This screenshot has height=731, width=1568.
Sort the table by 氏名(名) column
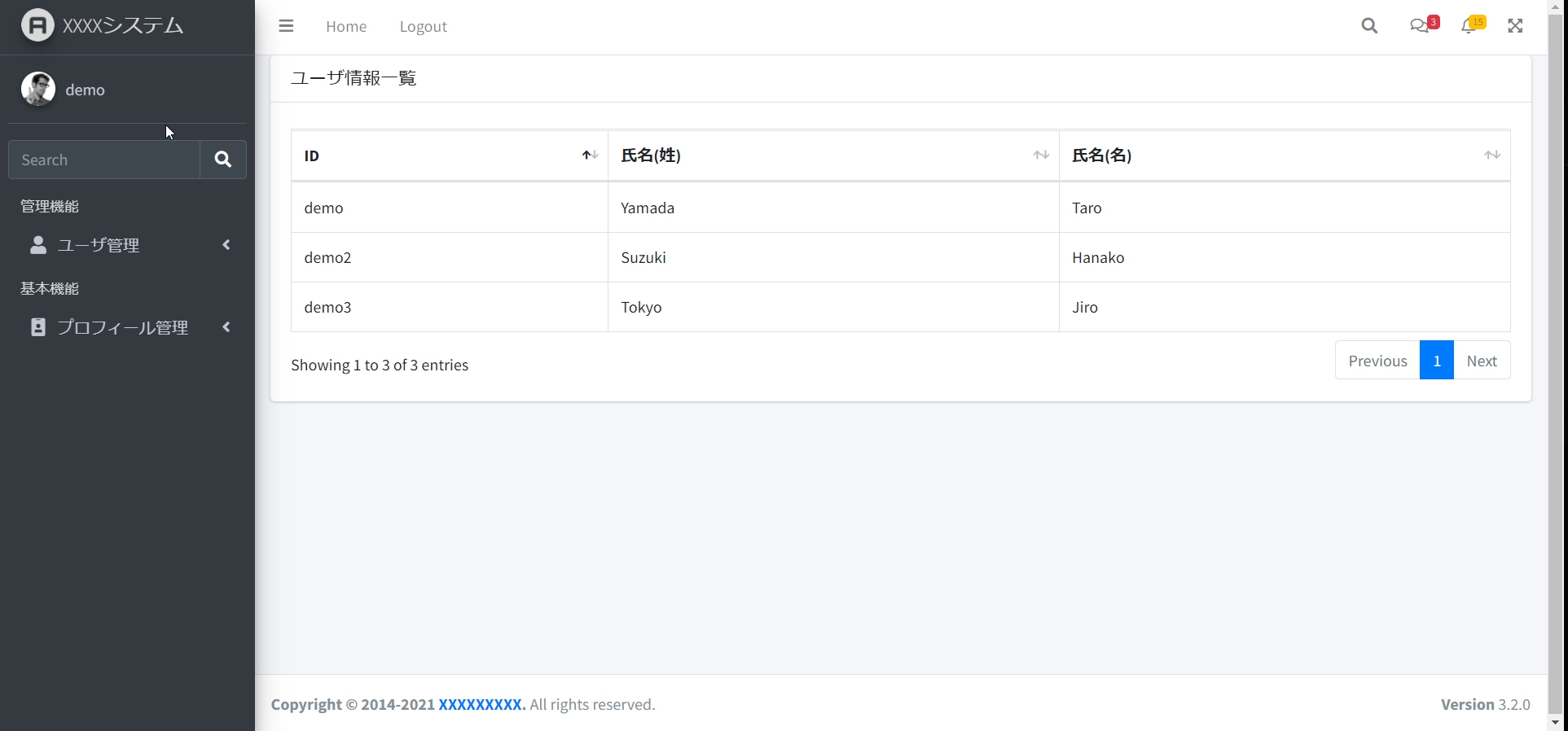(1284, 155)
